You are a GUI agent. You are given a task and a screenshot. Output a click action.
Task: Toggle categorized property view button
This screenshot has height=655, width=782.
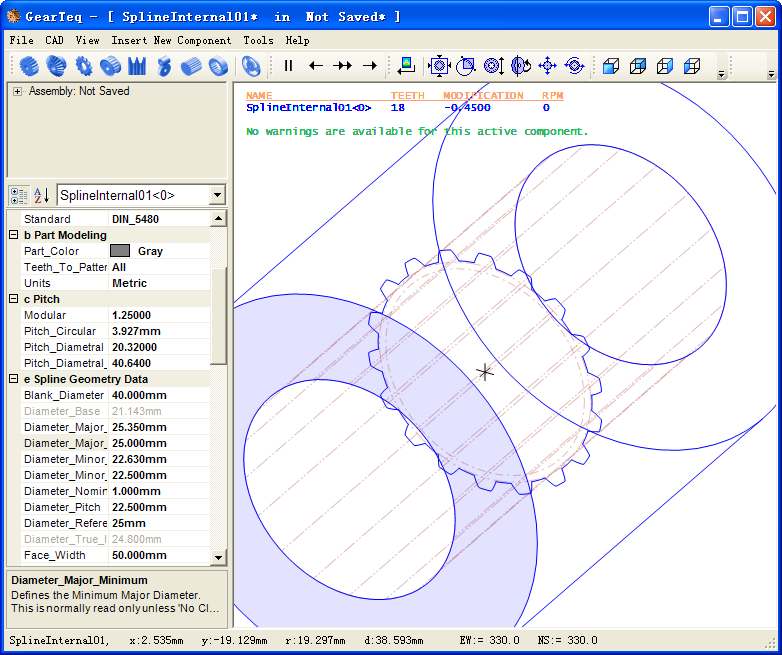point(19,196)
